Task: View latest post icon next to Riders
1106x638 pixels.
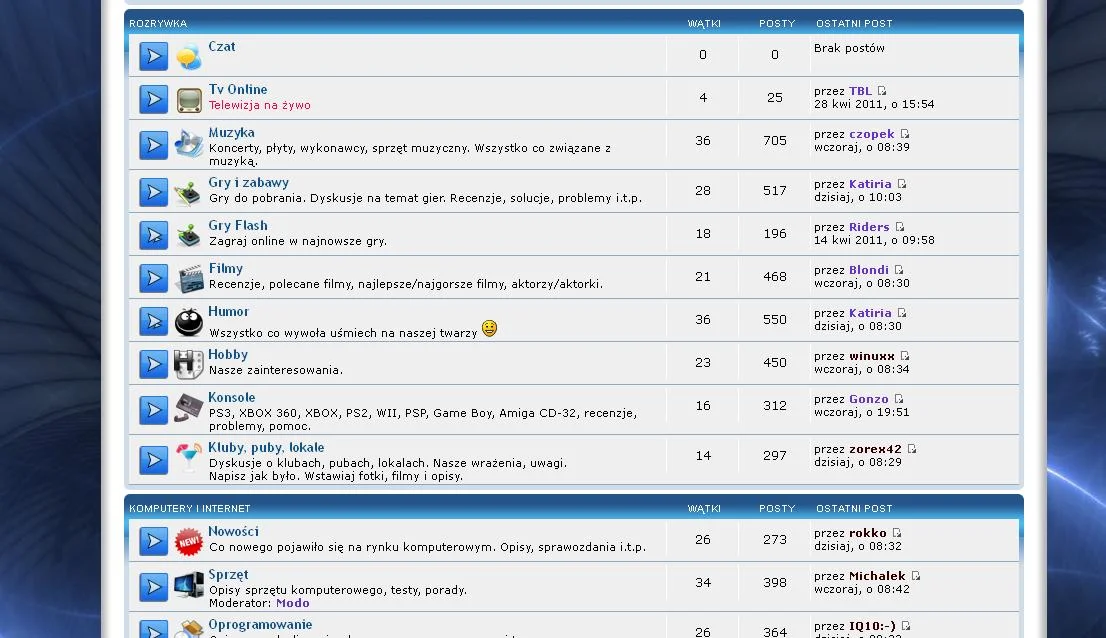Action: [x=900, y=227]
